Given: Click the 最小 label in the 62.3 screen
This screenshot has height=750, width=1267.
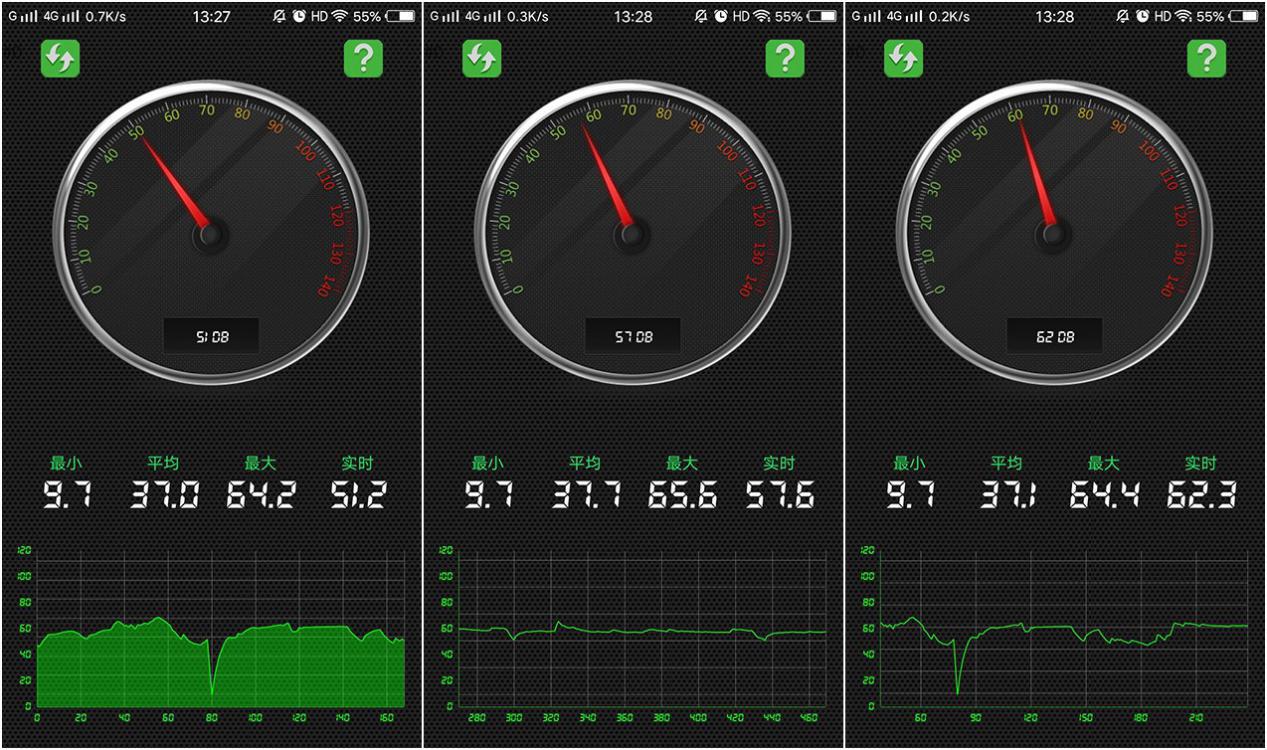Looking at the screenshot, I should [x=909, y=464].
